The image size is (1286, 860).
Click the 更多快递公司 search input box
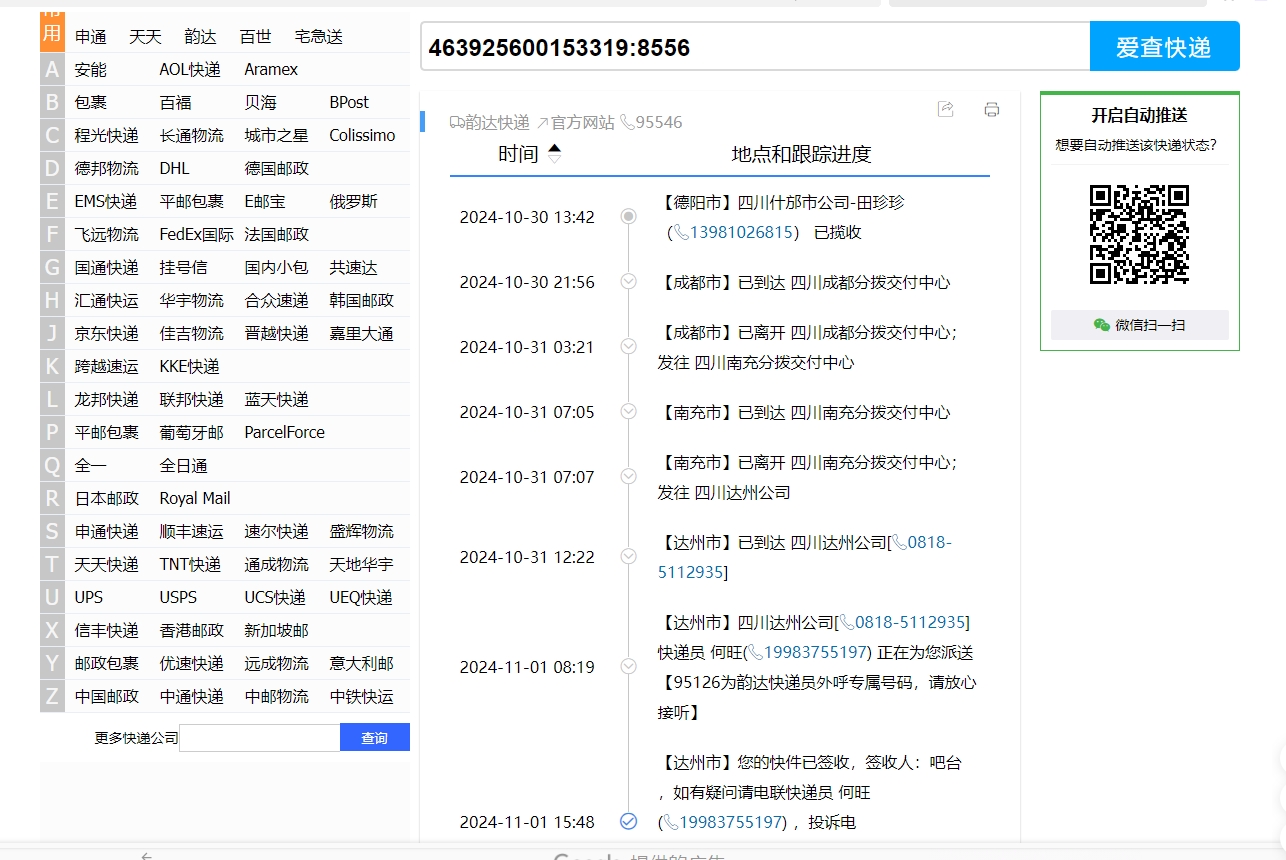(x=259, y=738)
